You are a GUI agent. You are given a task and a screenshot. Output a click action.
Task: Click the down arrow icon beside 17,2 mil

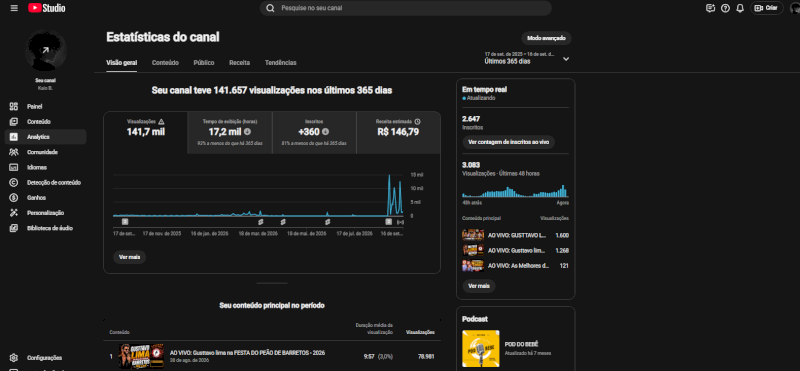click(x=247, y=132)
